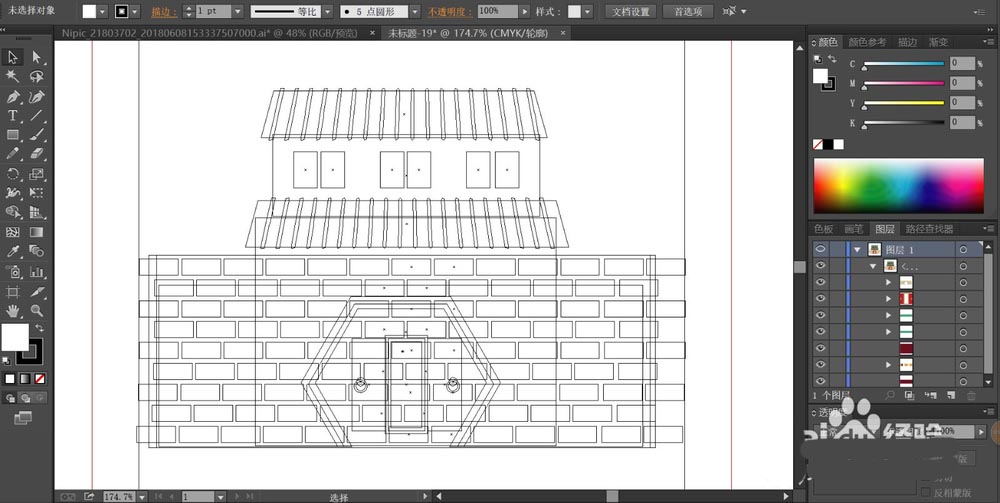Open the 样式 graphic style dropdown
Screen dimensions: 1000x503
point(587,11)
